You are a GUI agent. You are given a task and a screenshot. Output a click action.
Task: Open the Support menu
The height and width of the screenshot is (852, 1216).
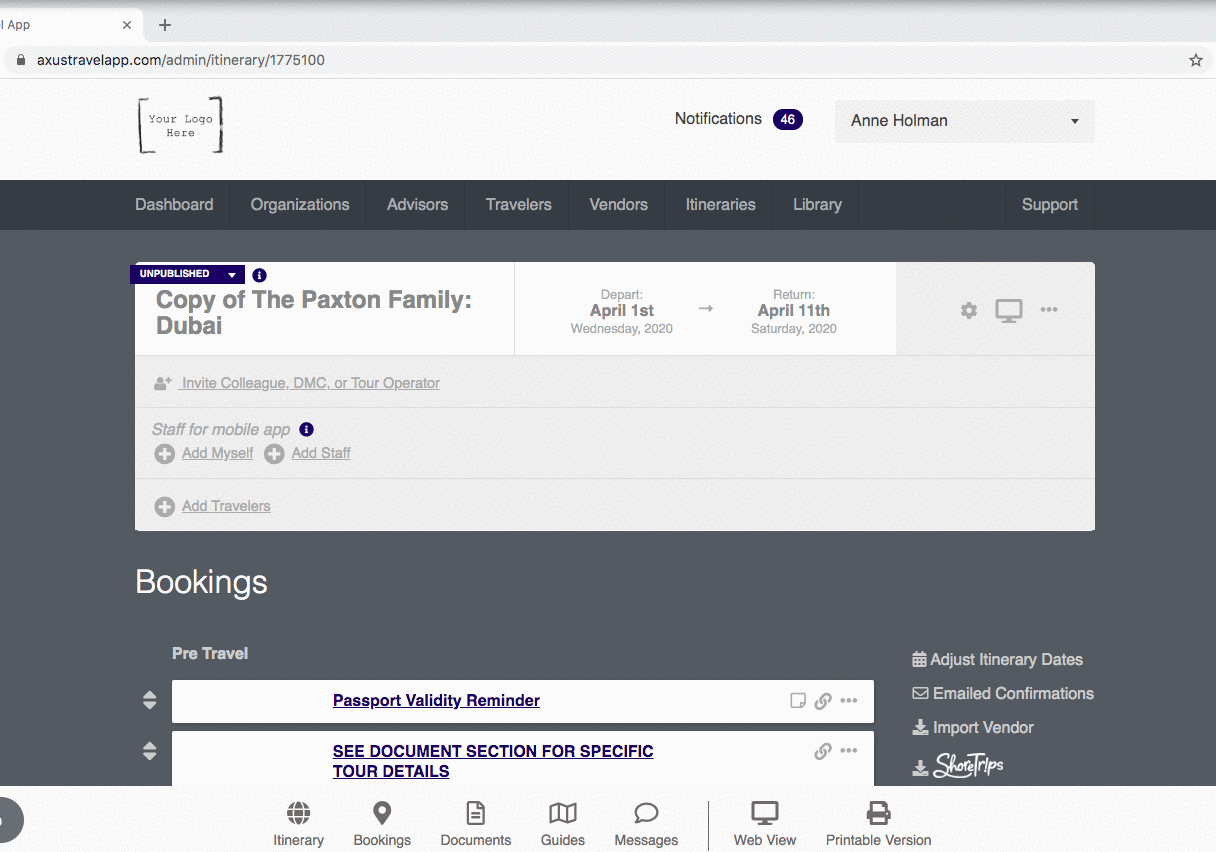[x=1049, y=205]
